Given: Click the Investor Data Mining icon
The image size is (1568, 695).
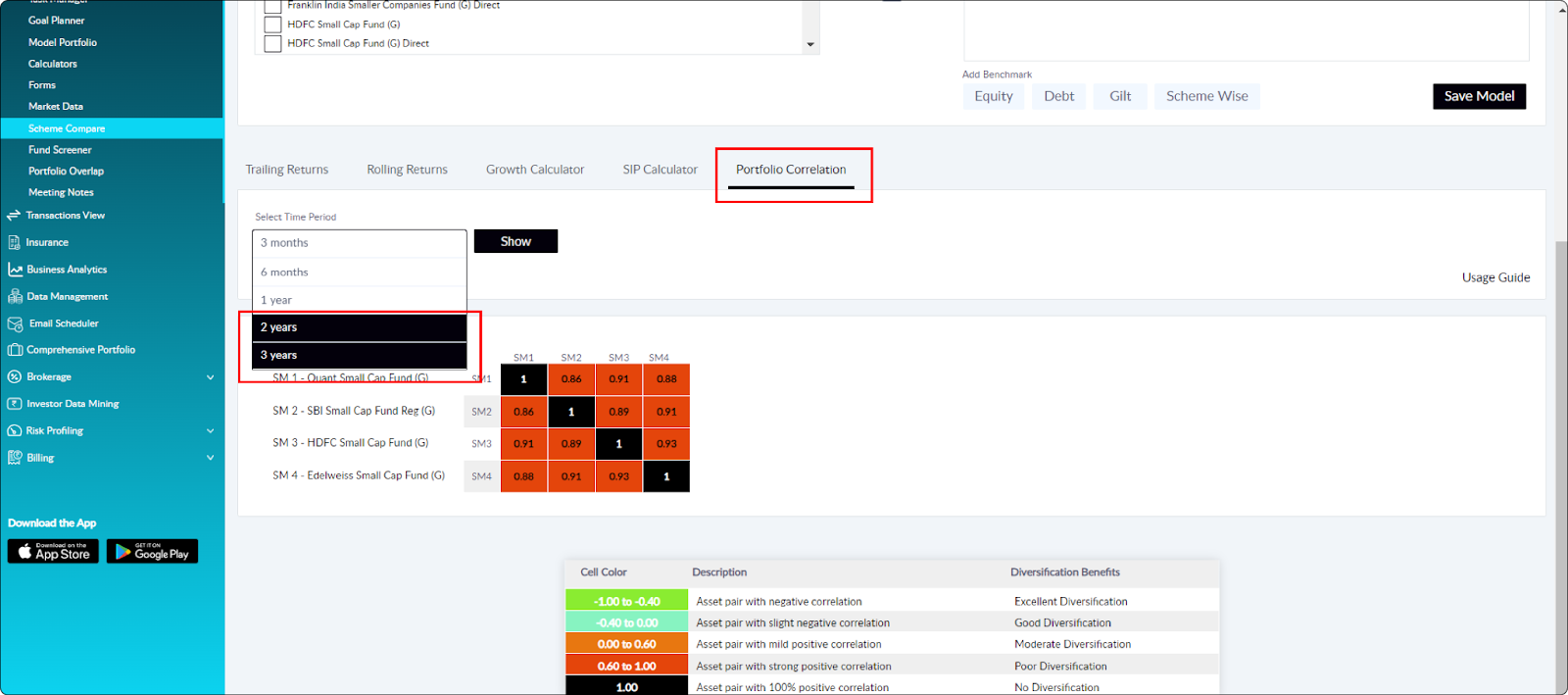Looking at the screenshot, I should 15,404.
